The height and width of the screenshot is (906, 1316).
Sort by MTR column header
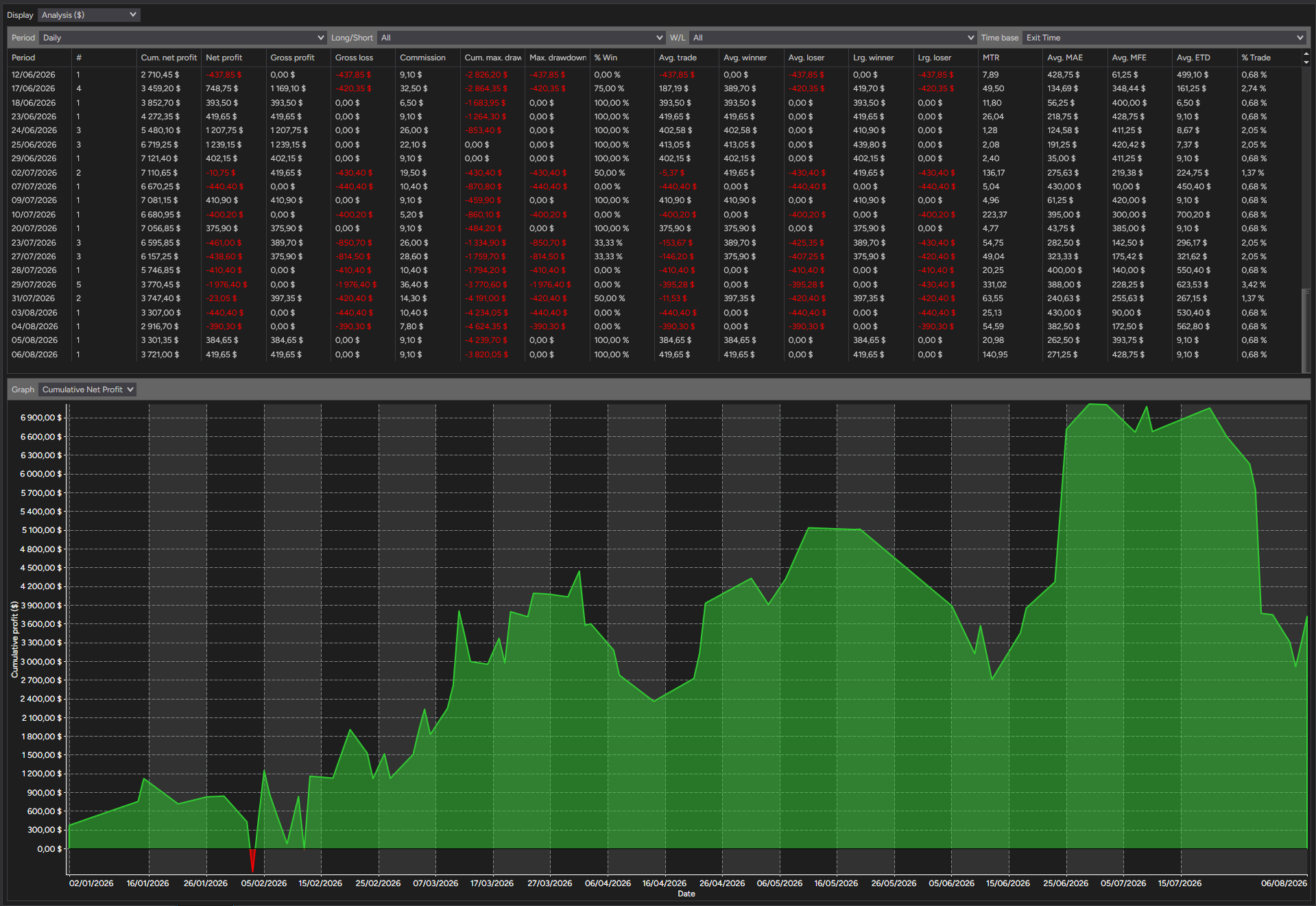(1011, 58)
